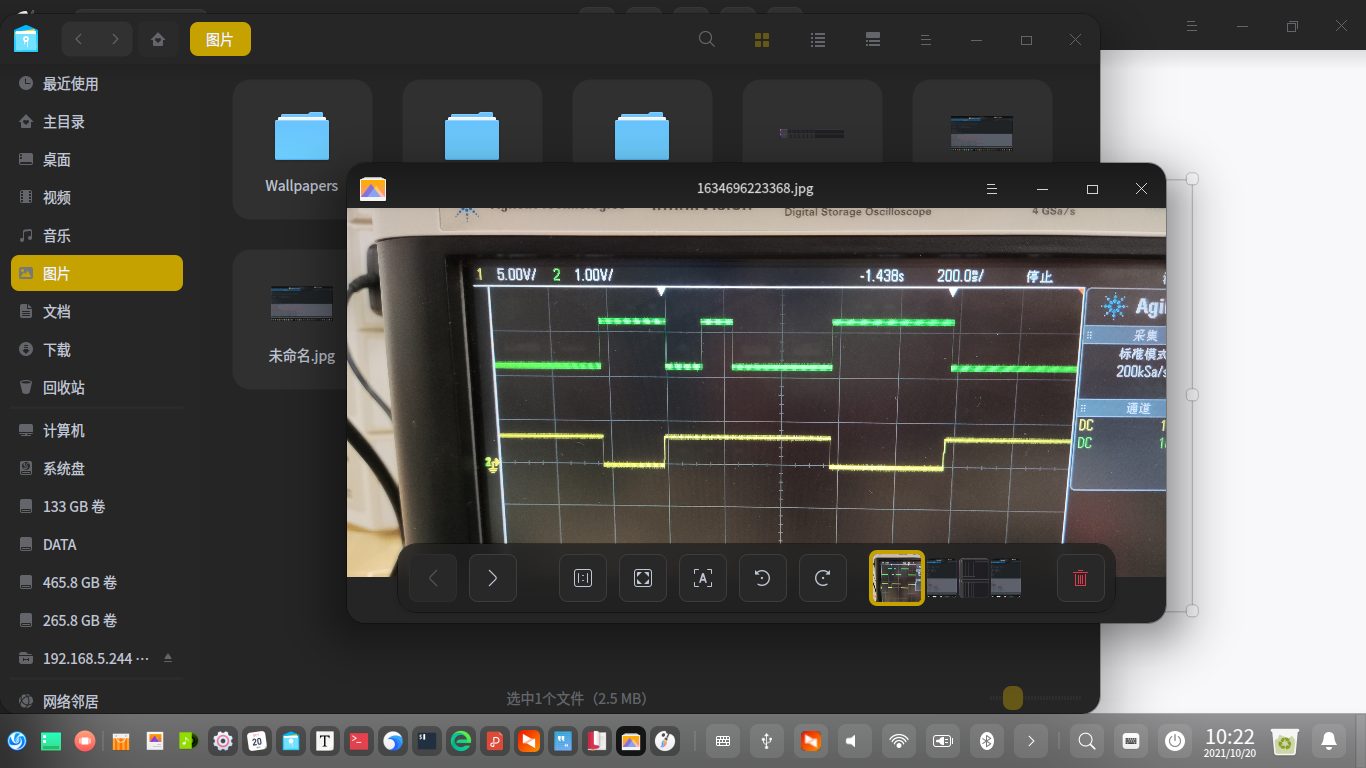Open 桌面 in the sidebar

pos(97,160)
